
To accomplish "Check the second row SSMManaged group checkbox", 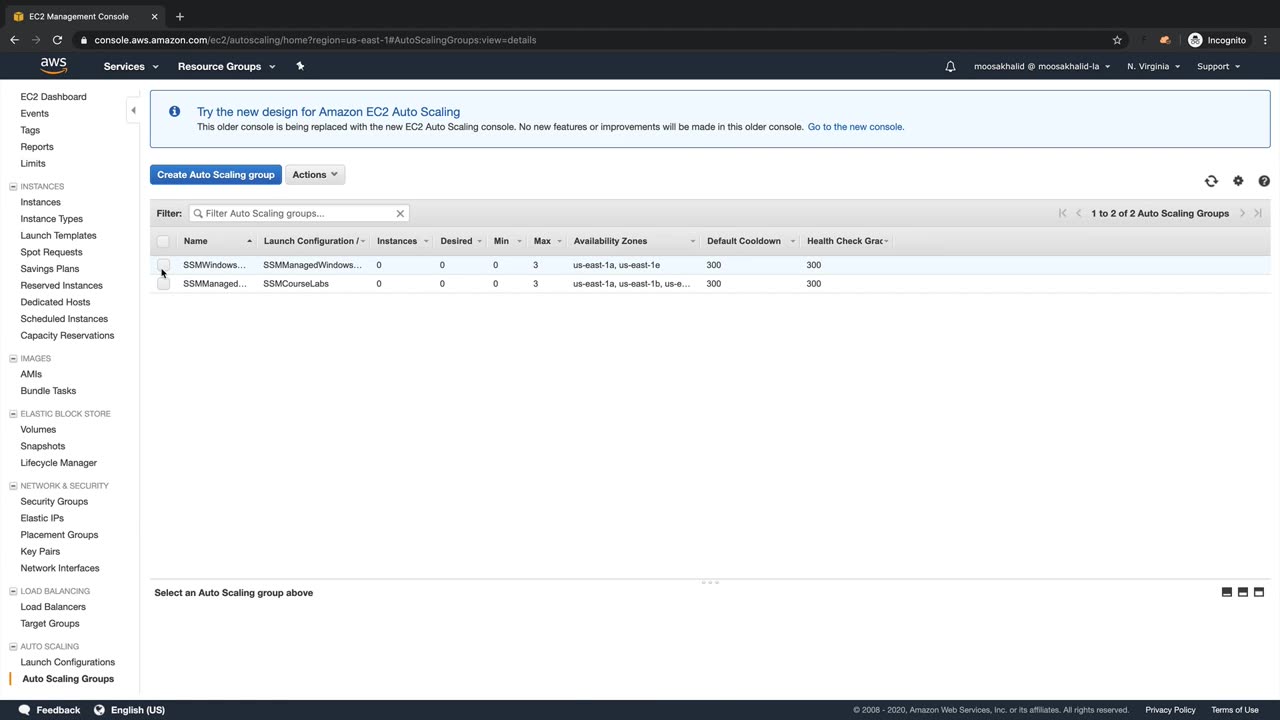I will 163,284.
